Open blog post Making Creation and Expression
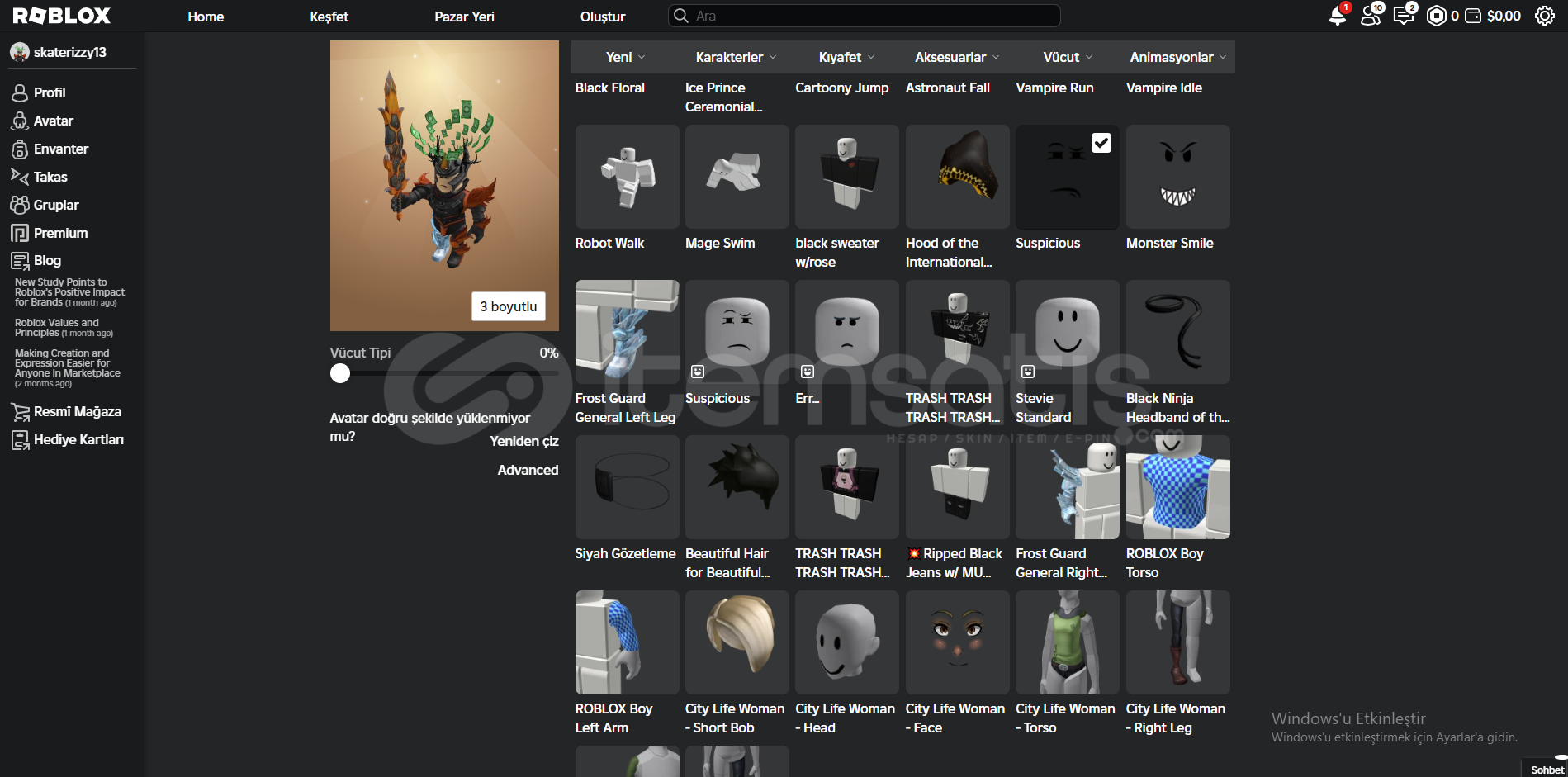Viewport: 1568px width, 777px height. [x=68, y=368]
